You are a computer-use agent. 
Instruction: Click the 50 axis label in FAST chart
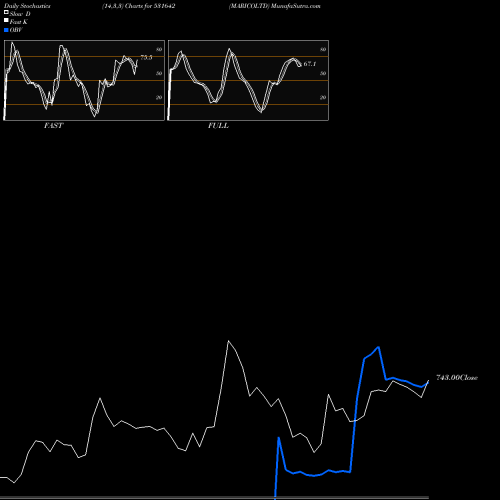click(159, 74)
